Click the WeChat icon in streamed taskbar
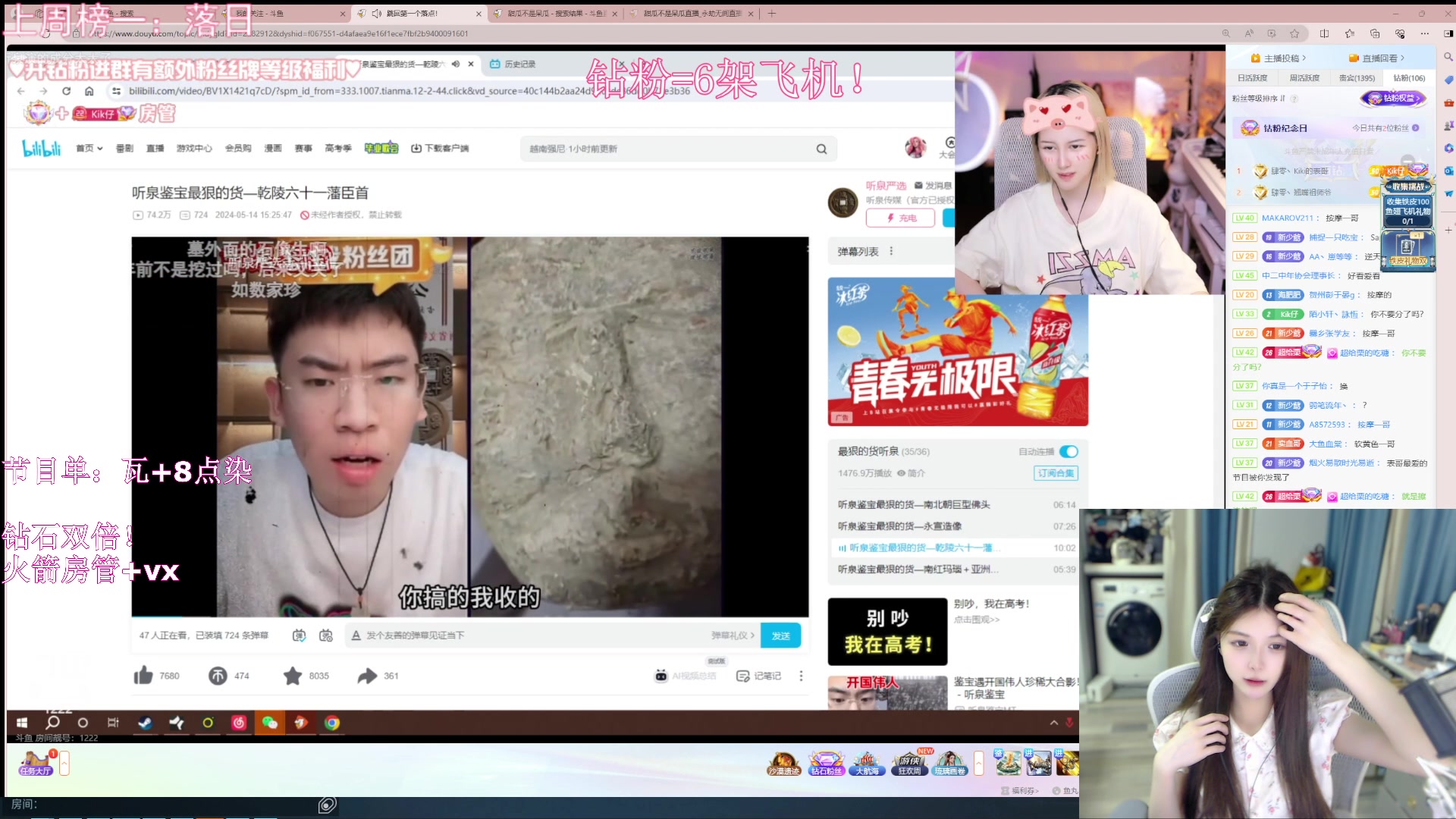 (270, 723)
